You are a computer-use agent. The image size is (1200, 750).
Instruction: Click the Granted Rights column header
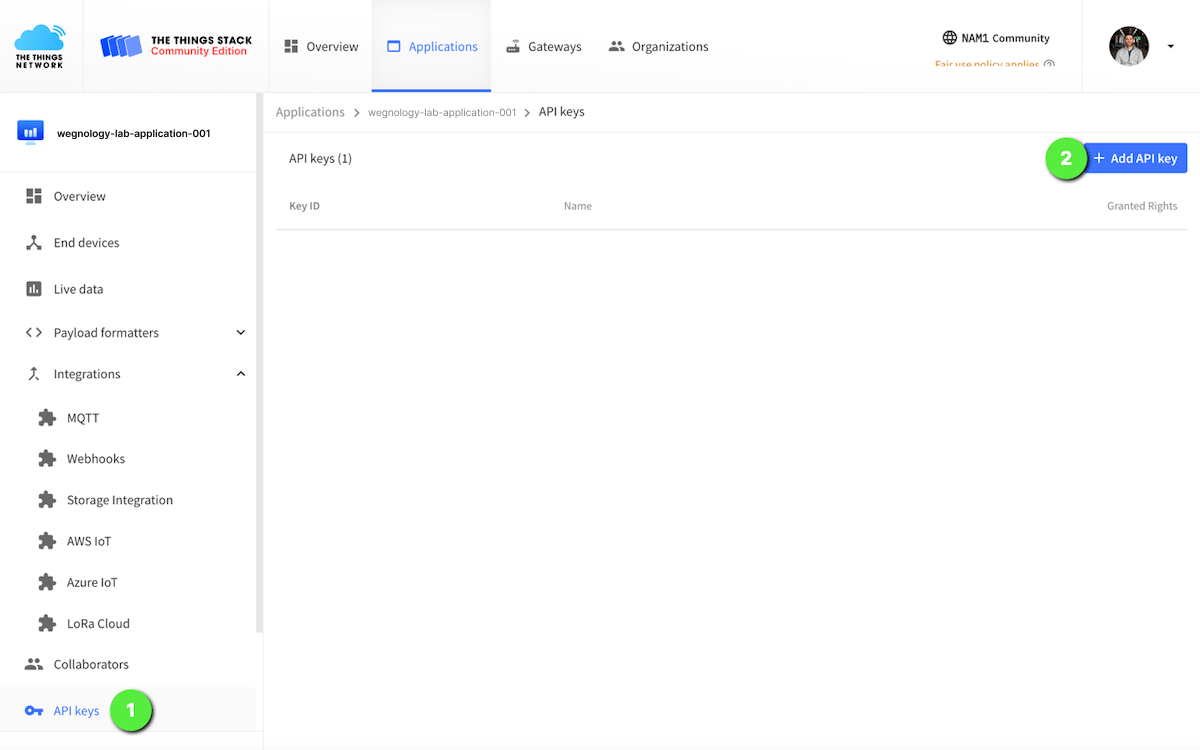[1142, 206]
